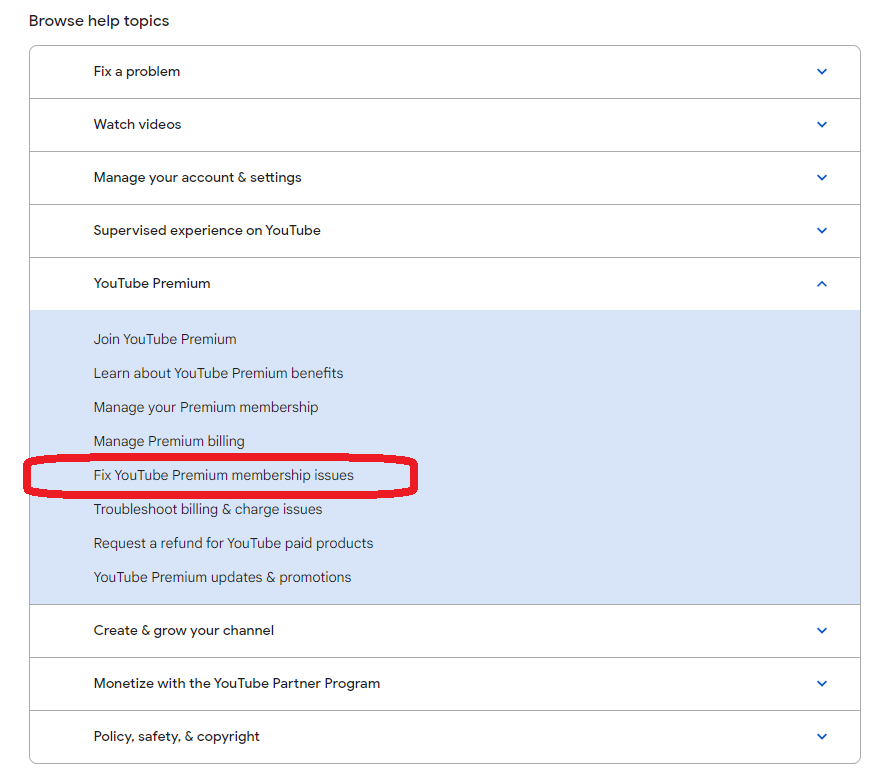Collapse the YouTube Premium chevron
The width and height of the screenshot is (875, 778).
[821, 284]
